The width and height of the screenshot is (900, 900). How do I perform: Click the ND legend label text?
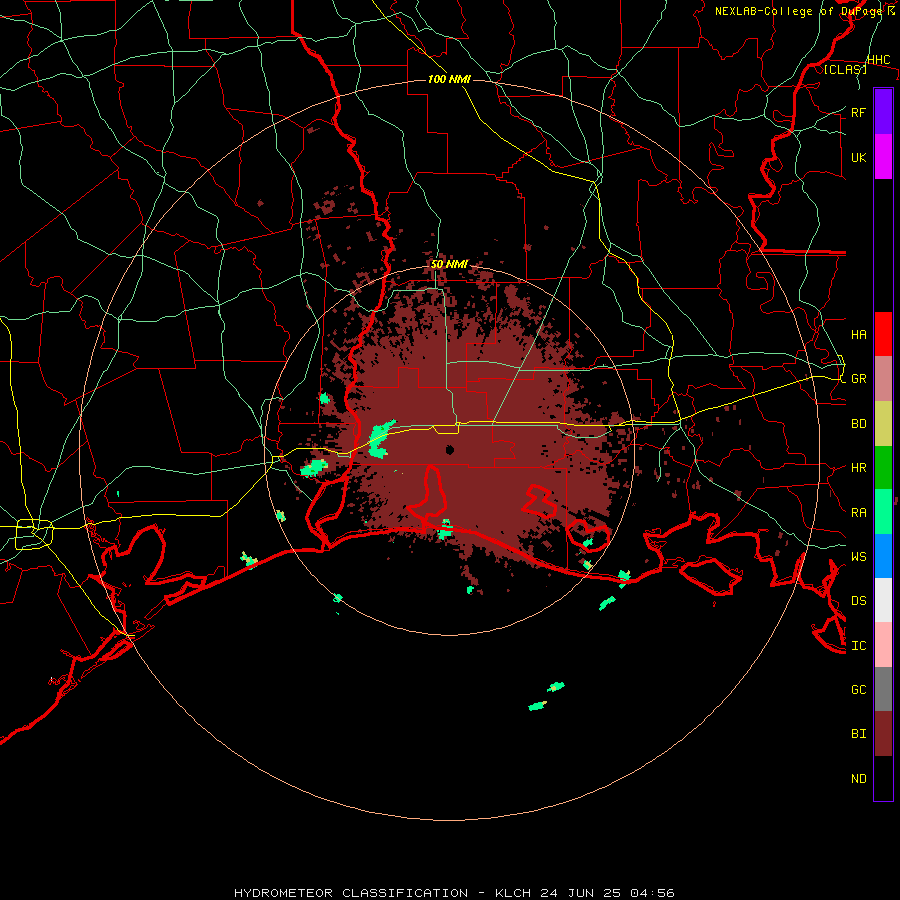859,778
